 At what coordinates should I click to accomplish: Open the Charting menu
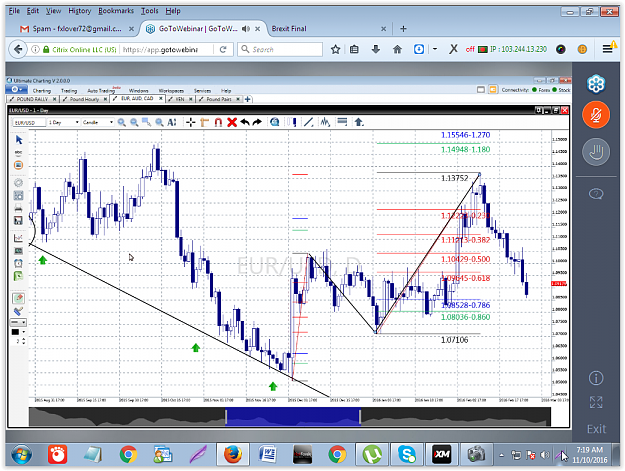42,91
